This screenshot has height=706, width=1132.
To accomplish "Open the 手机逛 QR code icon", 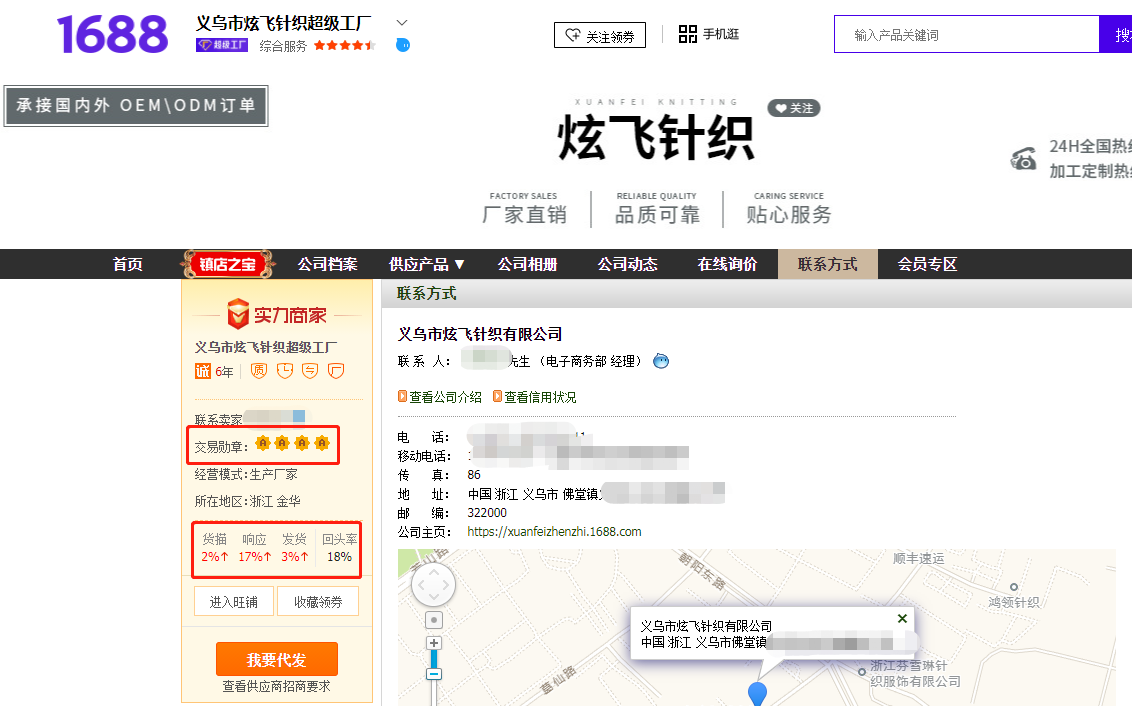I will (x=687, y=34).
